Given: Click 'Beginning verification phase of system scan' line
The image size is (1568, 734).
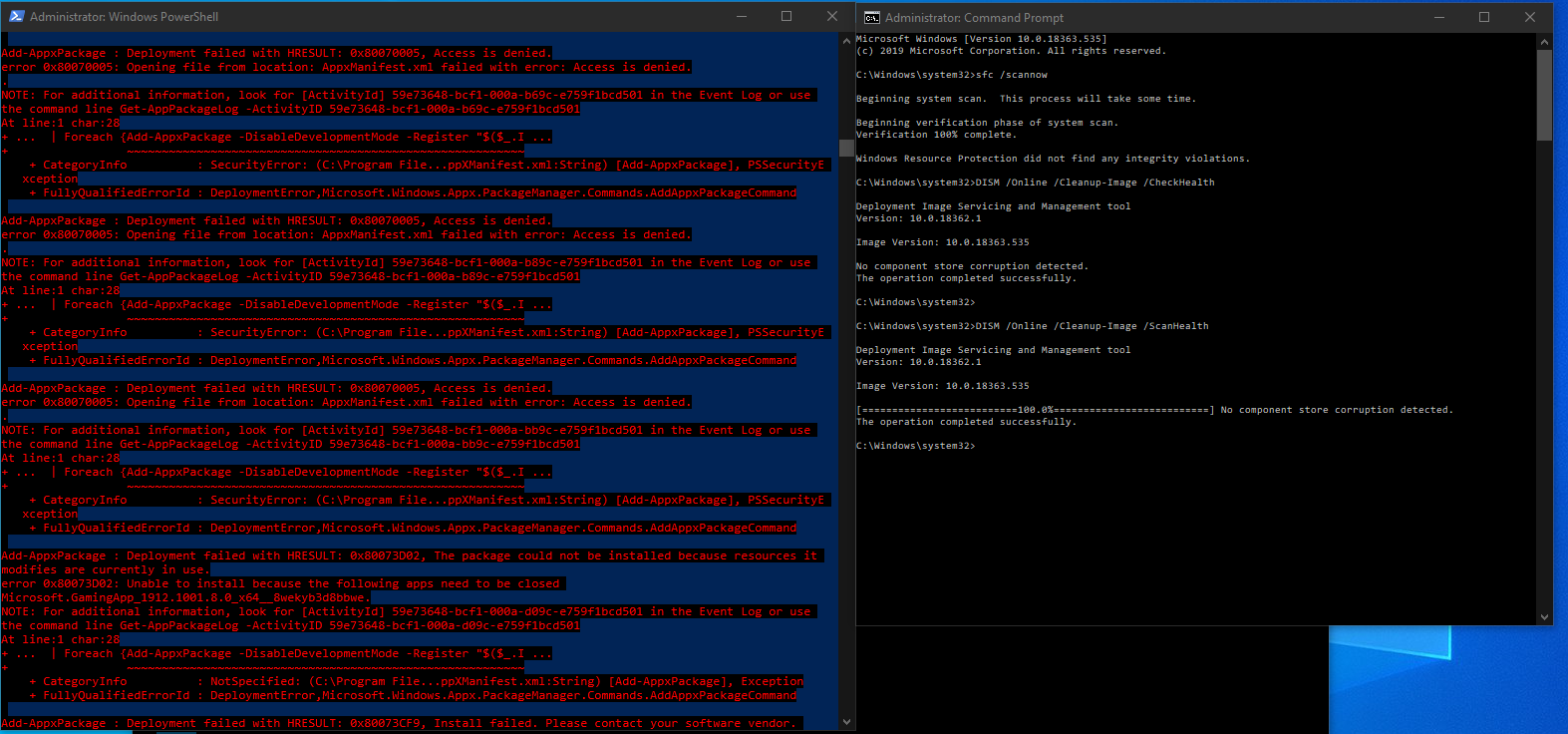Looking at the screenshot, I should point(987,123).
